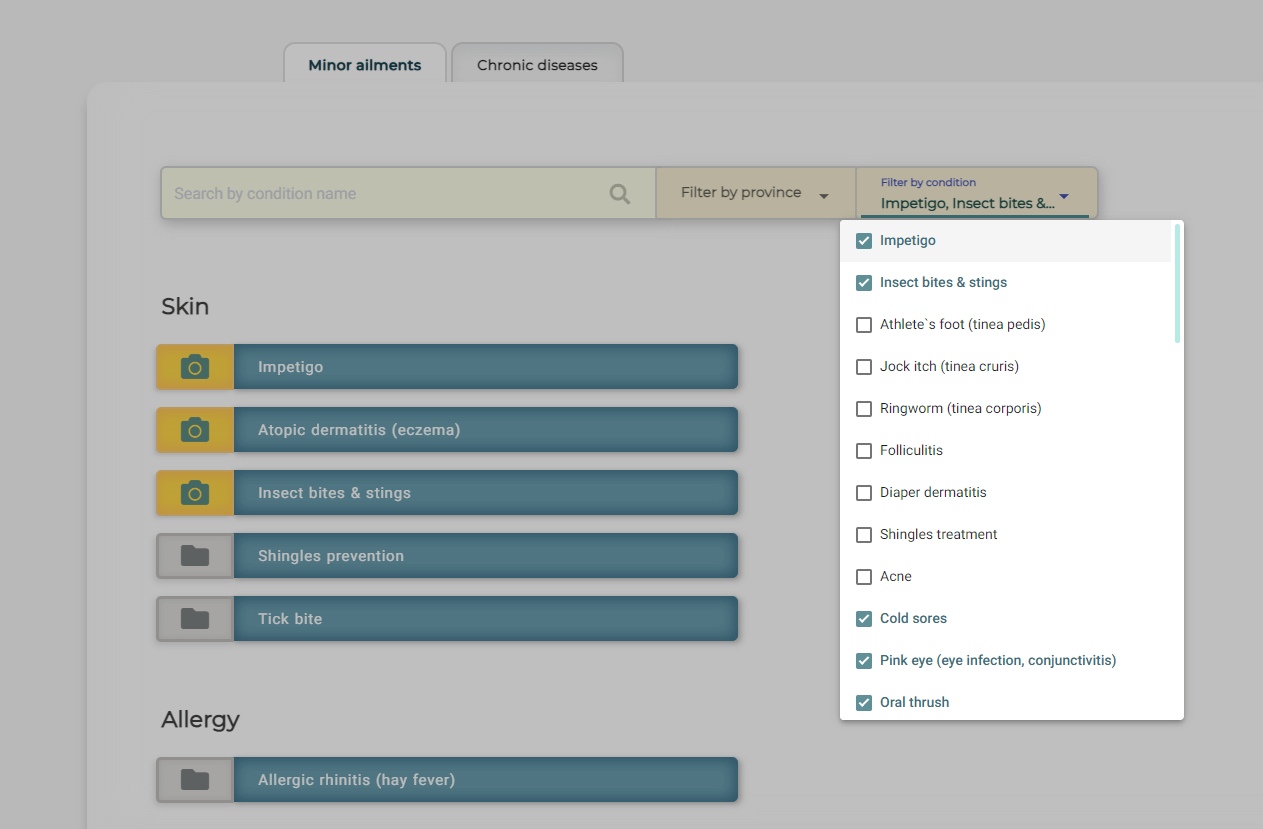This screenshot has width=1263, height=829.
Task: Enable the Acne filter checkbox
Action: coord(863,576)
